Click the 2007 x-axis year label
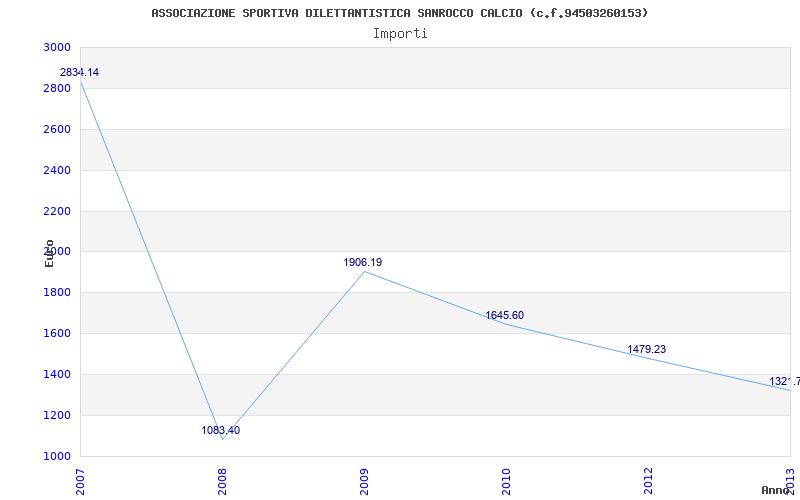Screen dimensions: 800x500 [80, 481]
